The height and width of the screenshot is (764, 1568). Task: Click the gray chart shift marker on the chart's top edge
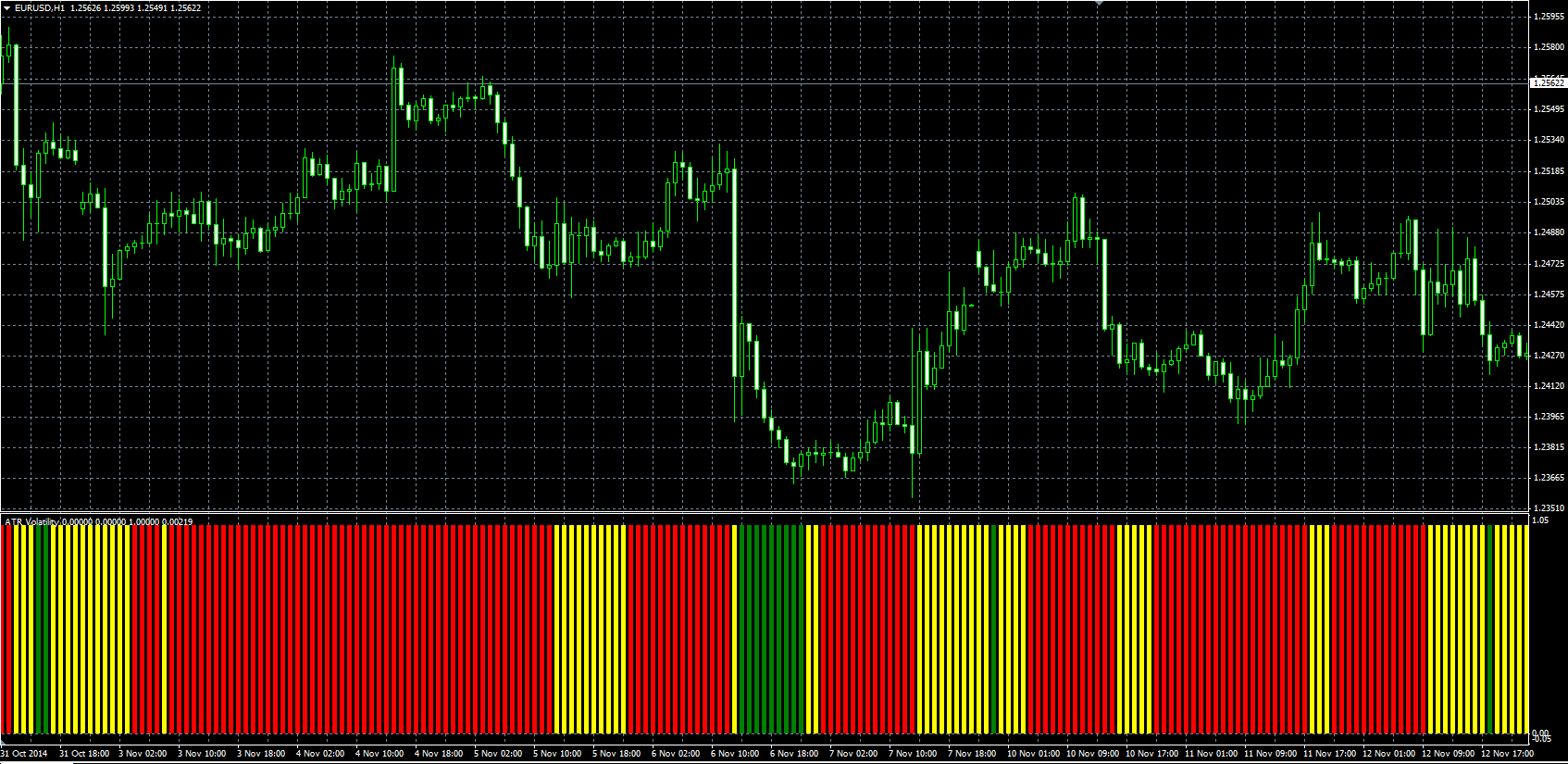coord(1099,4)
